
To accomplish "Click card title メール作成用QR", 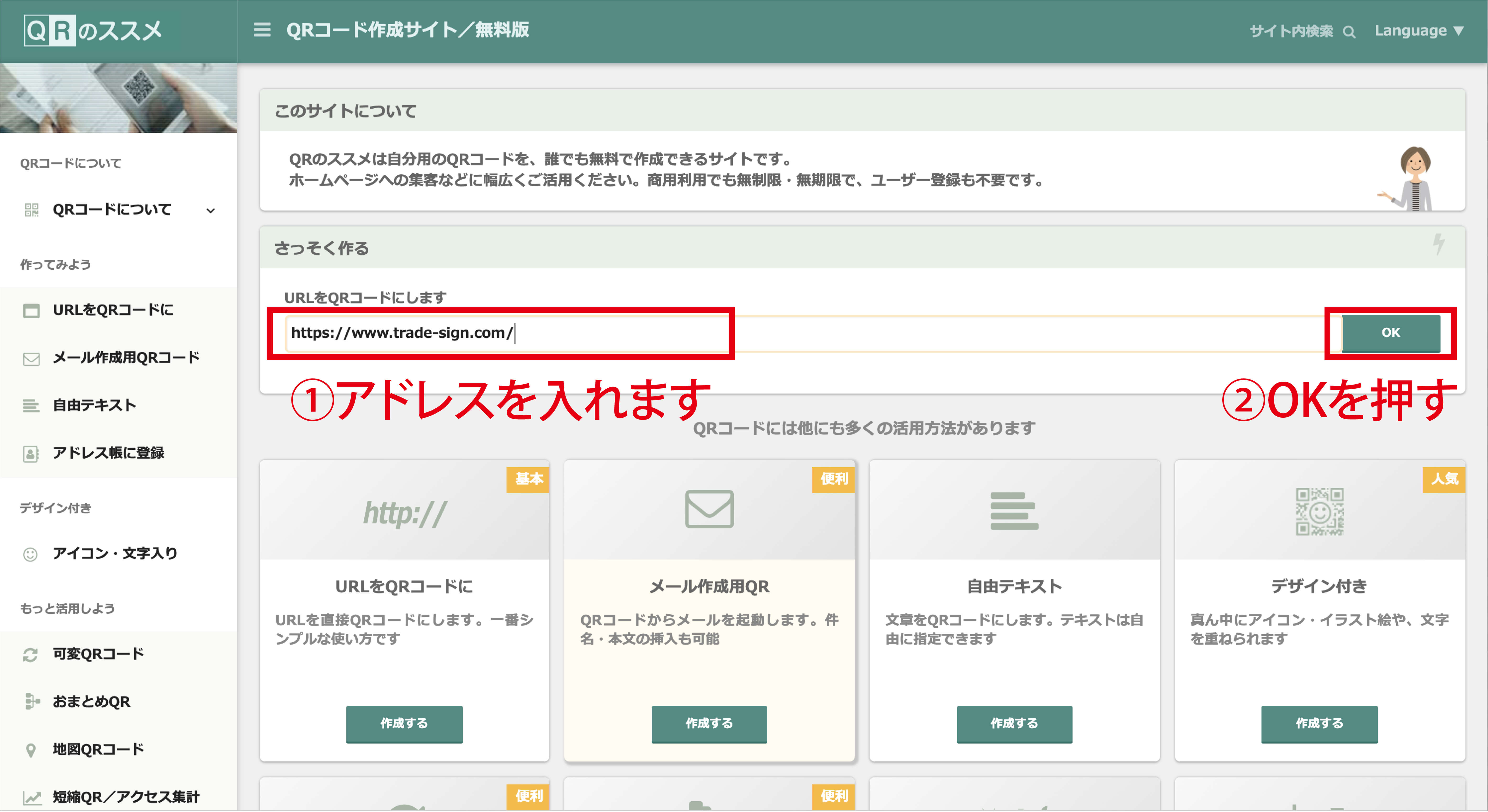I will click(709, 587).
